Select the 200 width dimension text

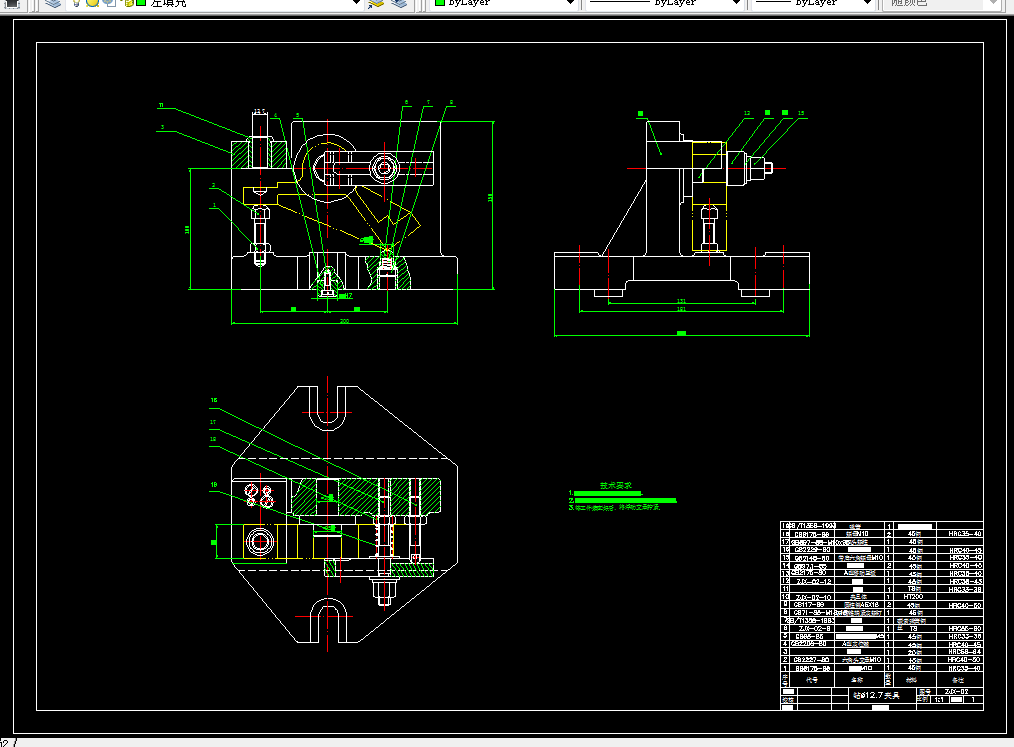(x=345, y=321)
